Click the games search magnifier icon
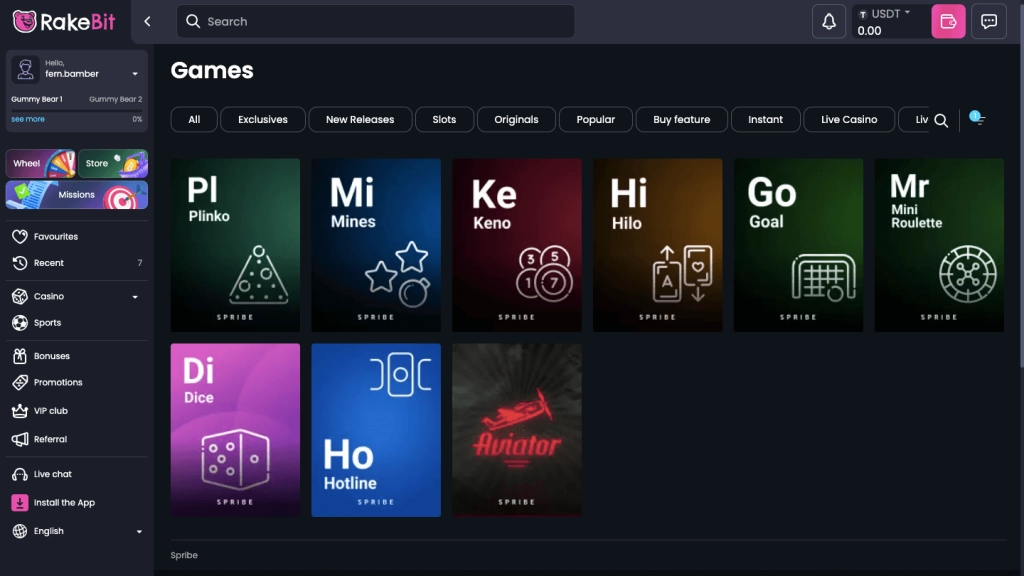The height and width of the screenshot is (576, 1024). pos(941,120)
